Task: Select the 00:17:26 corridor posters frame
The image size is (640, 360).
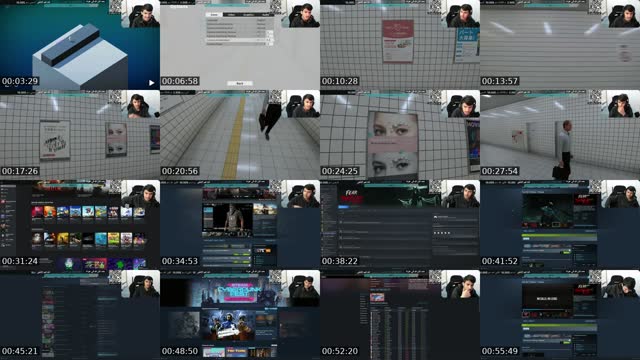Action: (x=80, y=135)
